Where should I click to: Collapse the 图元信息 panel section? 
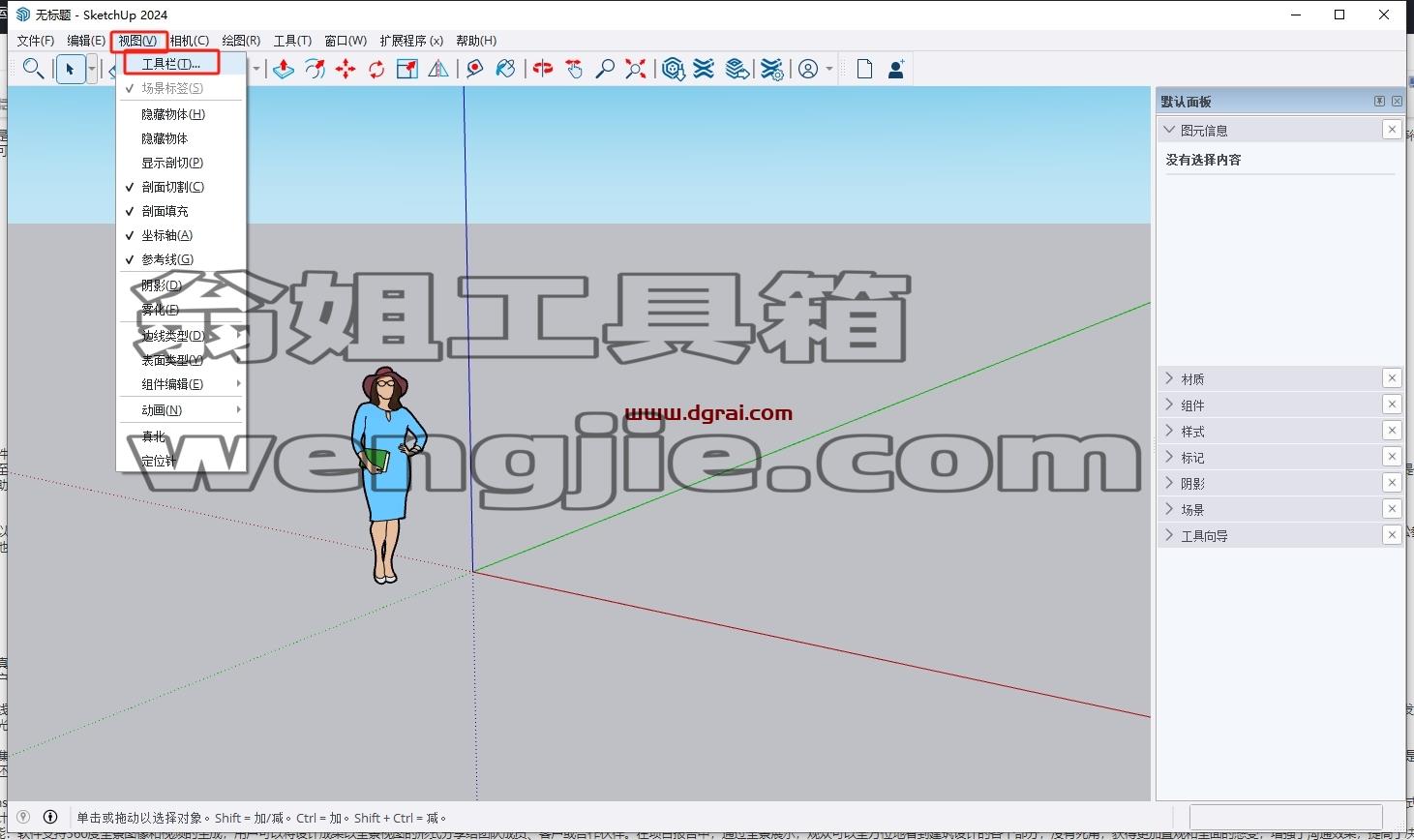click(1169, 130)
